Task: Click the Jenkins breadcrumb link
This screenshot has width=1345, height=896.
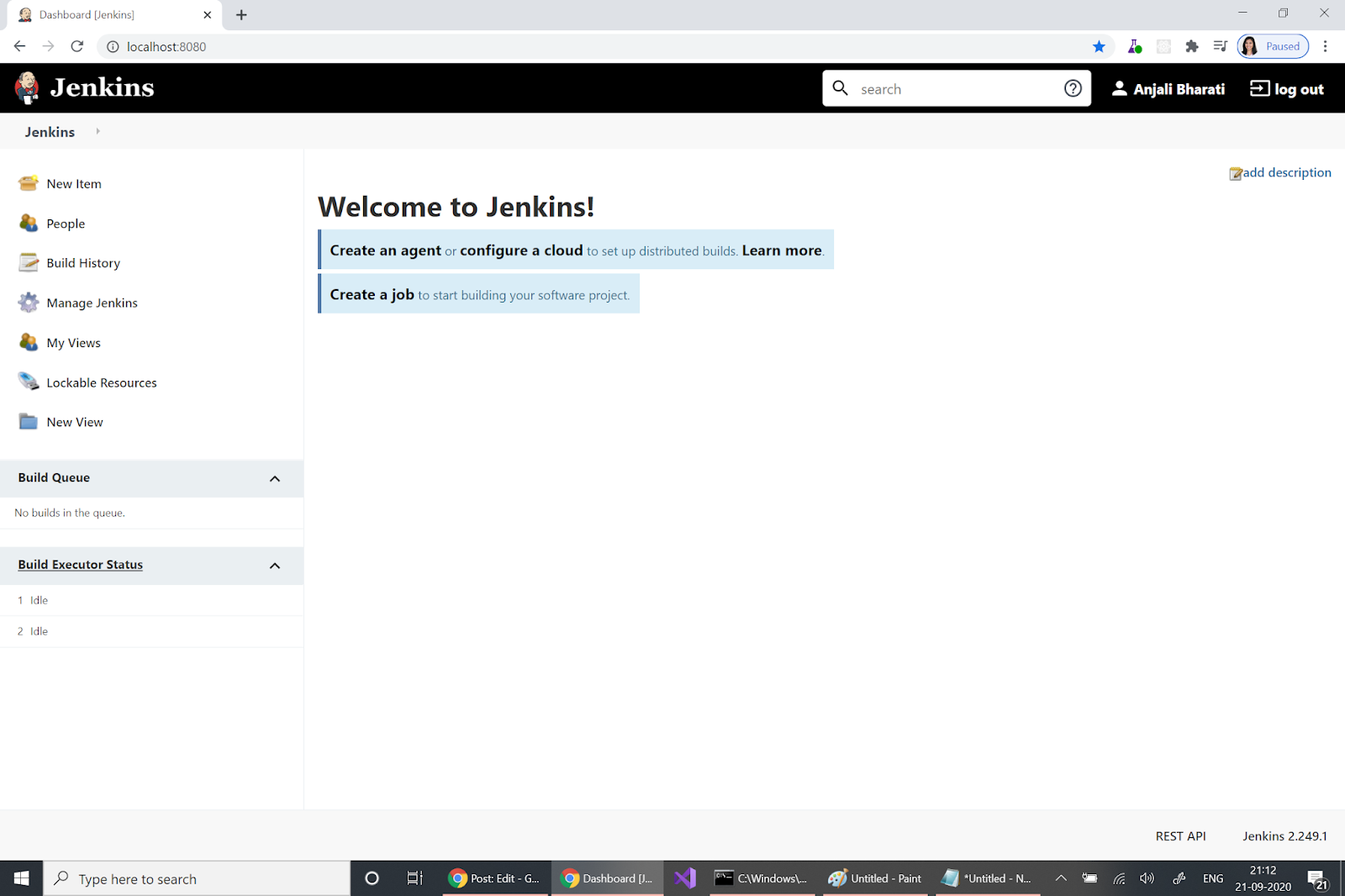Action: tap(50, 132)
